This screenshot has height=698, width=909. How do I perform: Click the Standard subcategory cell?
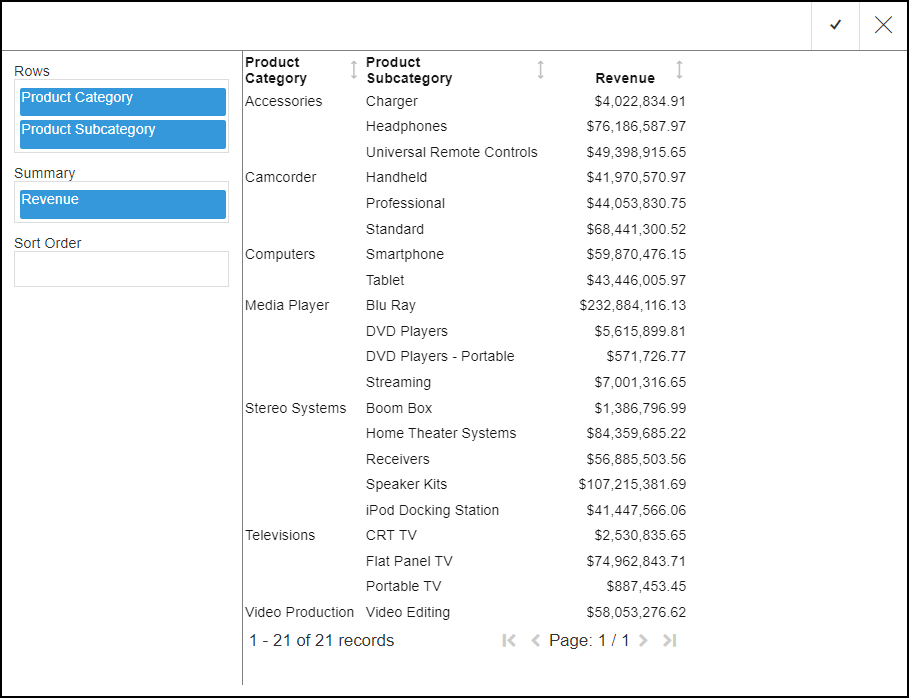pyautogui.click(x=395, y=230)
